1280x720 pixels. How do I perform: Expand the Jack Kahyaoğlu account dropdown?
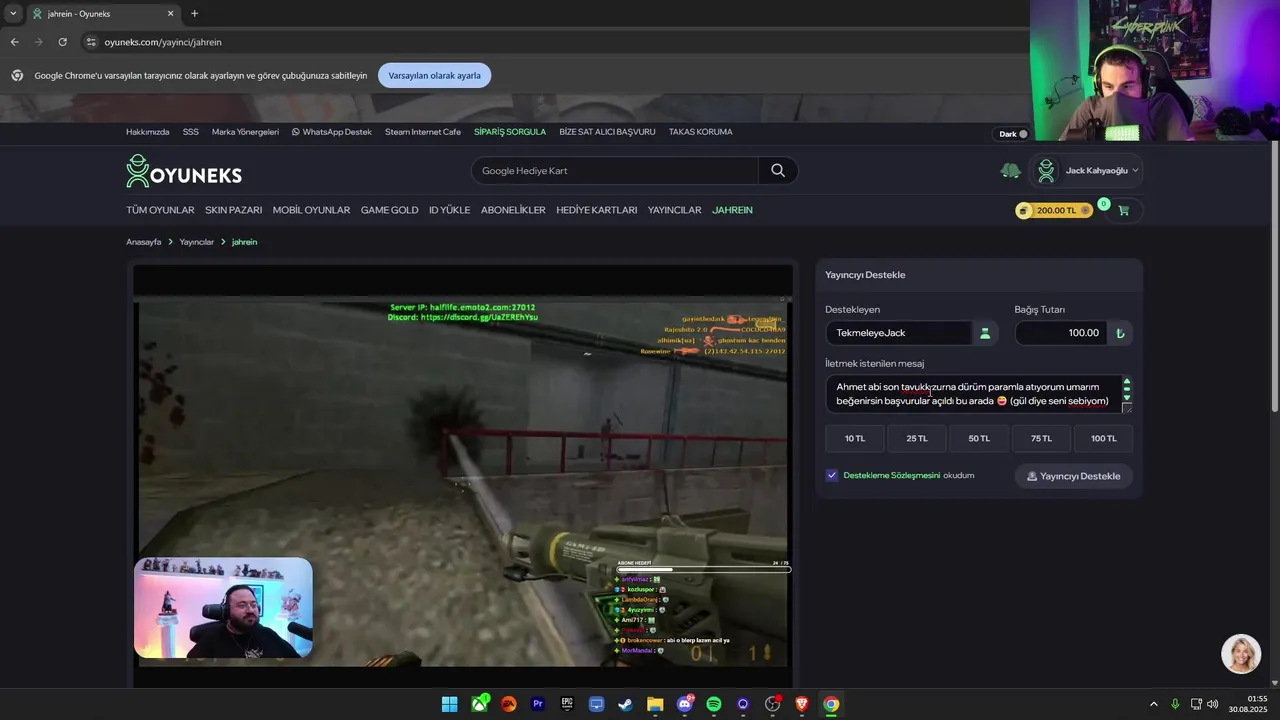[1087, 171]
